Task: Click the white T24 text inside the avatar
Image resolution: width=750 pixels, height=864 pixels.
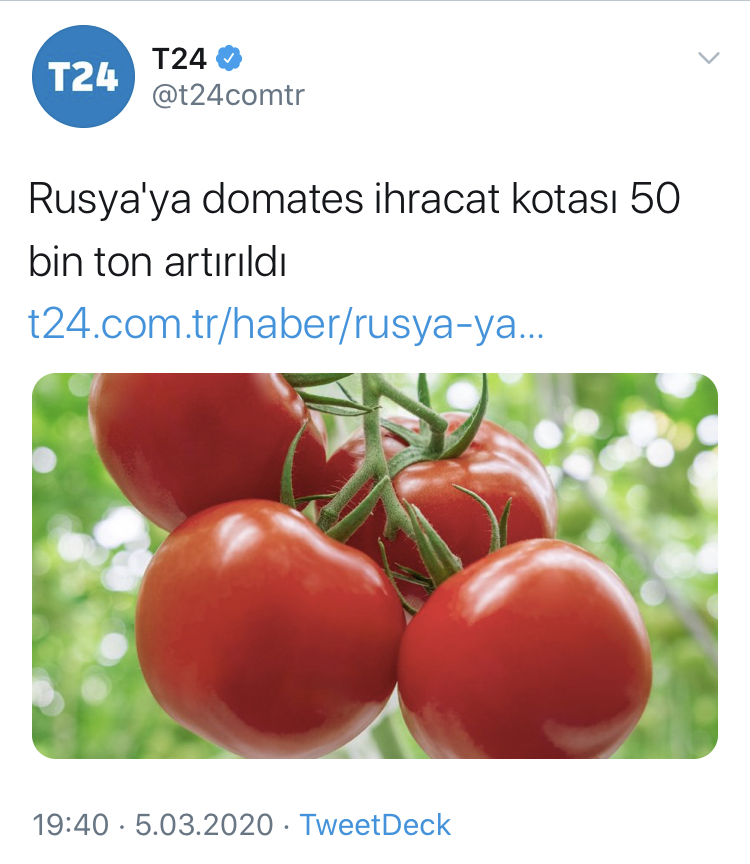Action: tap(83, 76)
